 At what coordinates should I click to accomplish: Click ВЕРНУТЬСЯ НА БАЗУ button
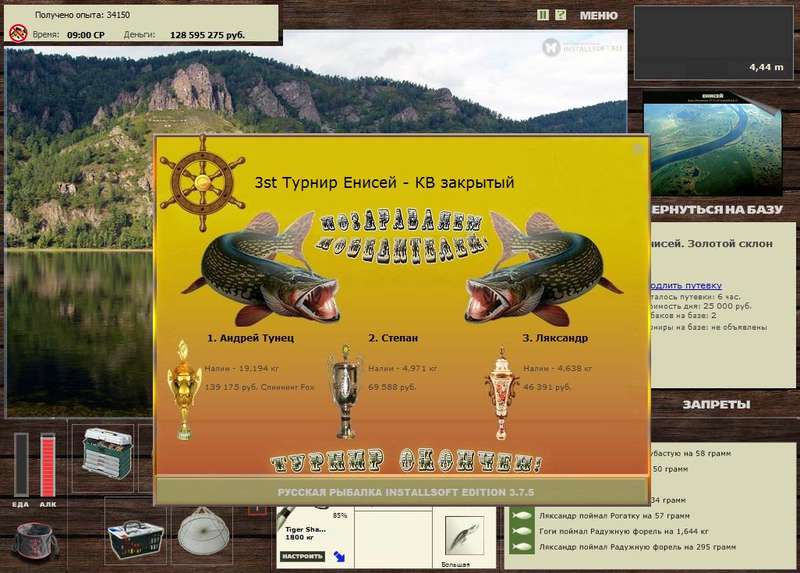(x=716, y=209)
